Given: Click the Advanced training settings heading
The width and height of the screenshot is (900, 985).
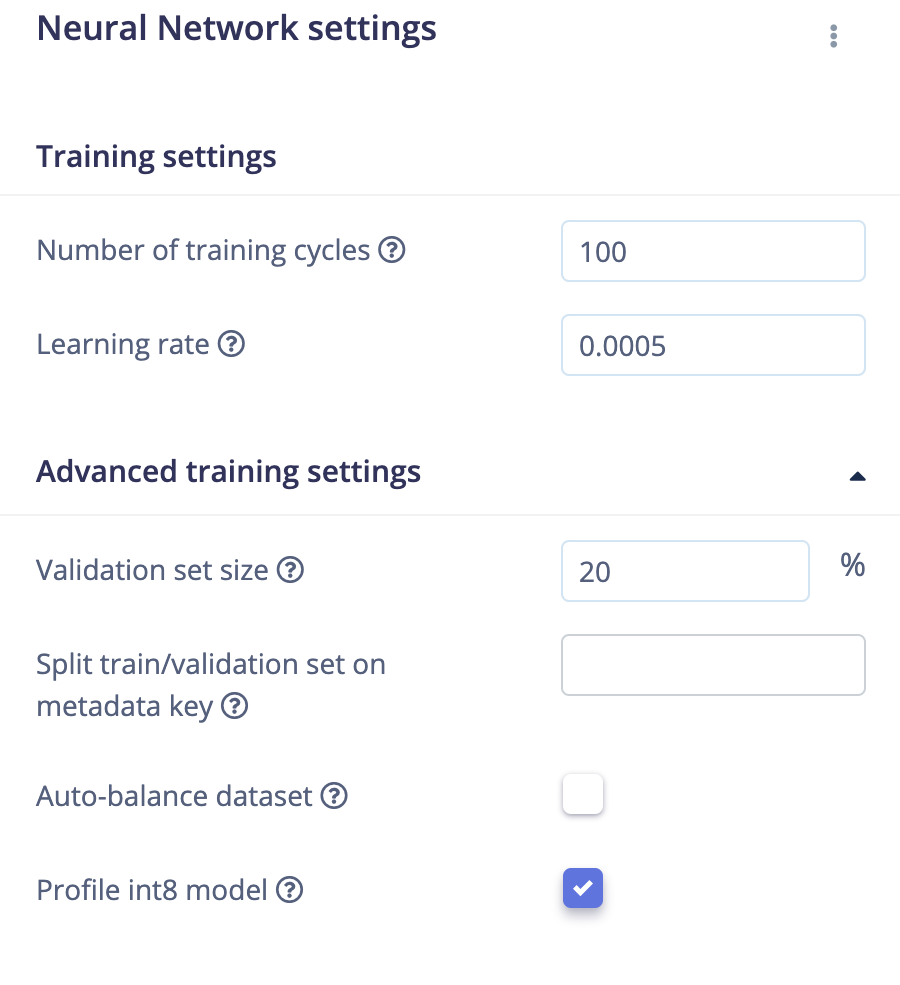Looking at the screenshot, I should (x=229, y=472).
